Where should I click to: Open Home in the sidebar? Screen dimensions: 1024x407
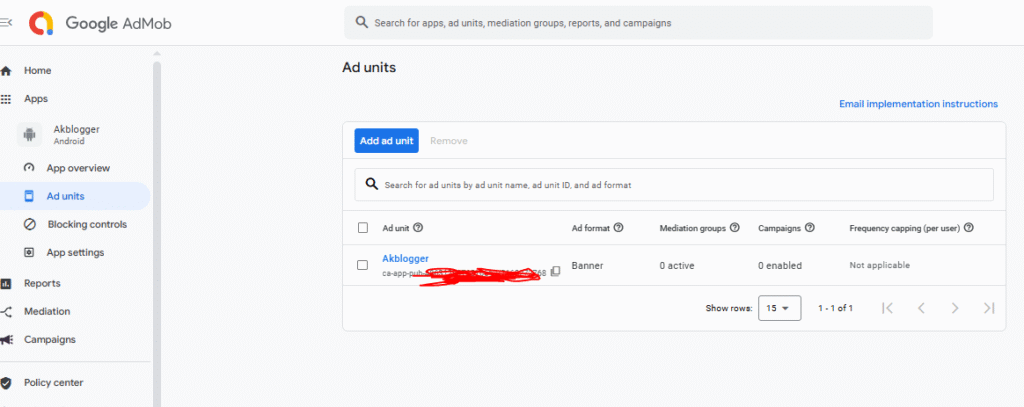click(x=37, y=71)
